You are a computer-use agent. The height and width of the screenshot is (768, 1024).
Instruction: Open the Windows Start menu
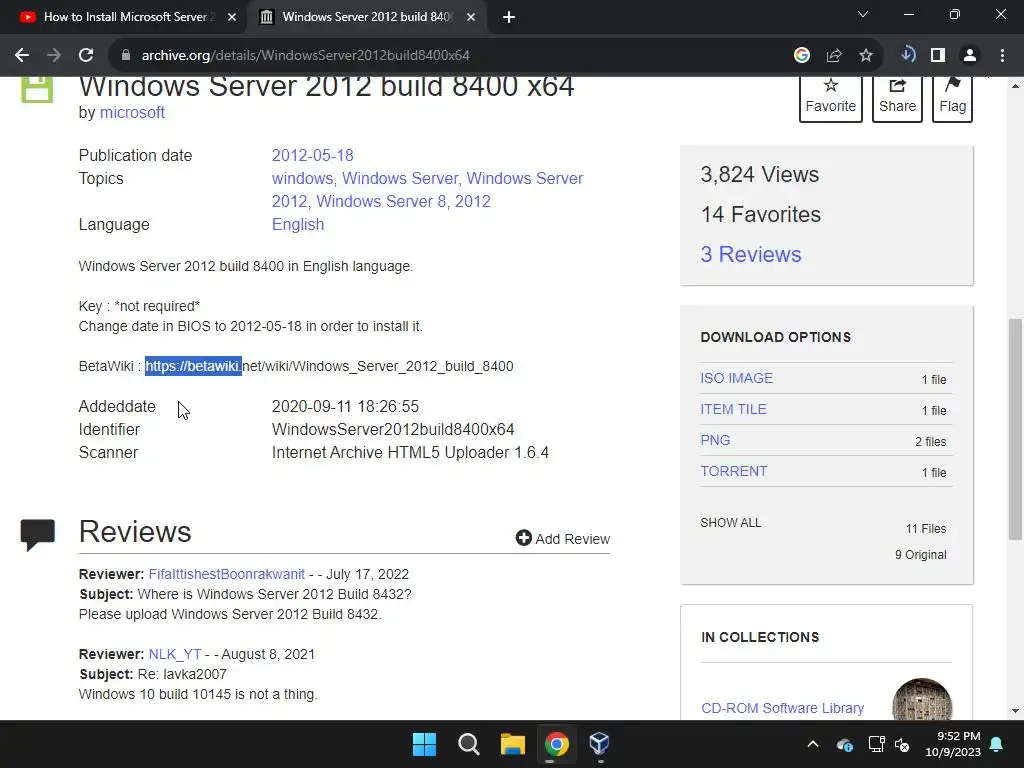pyautogui.click(x=424, y=744)
